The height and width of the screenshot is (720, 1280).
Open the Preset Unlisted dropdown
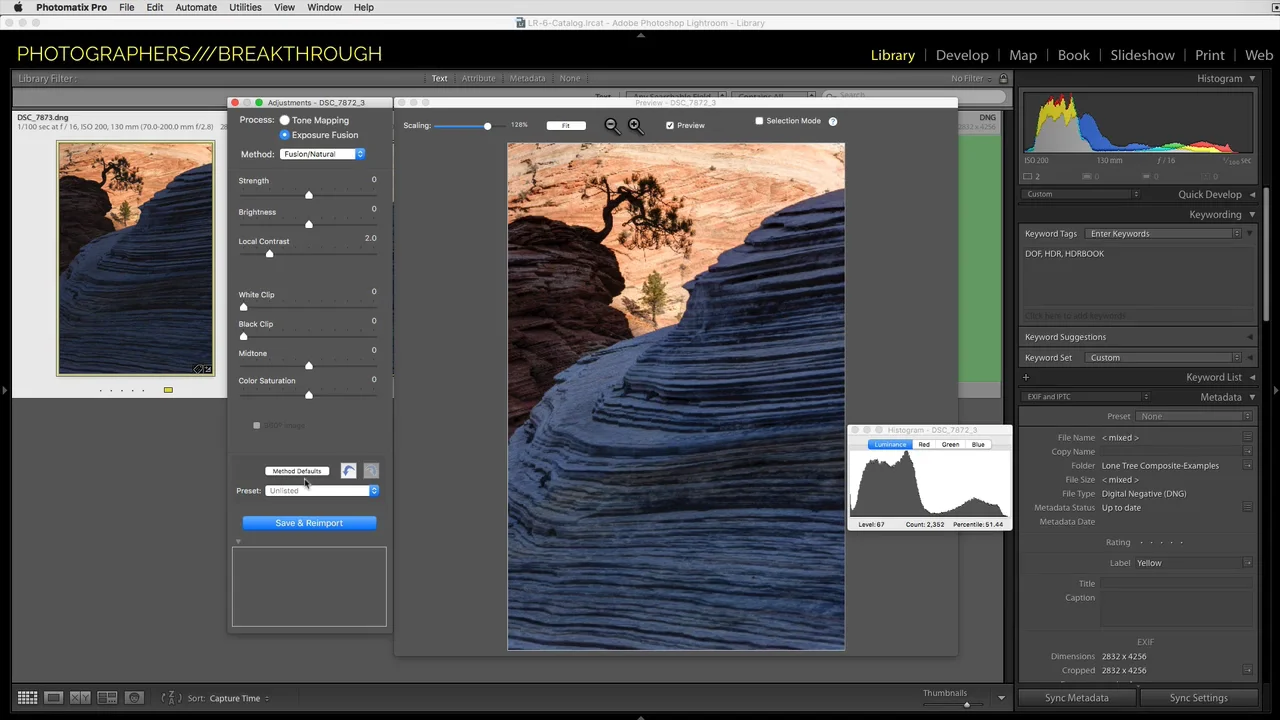coord(322,491)
